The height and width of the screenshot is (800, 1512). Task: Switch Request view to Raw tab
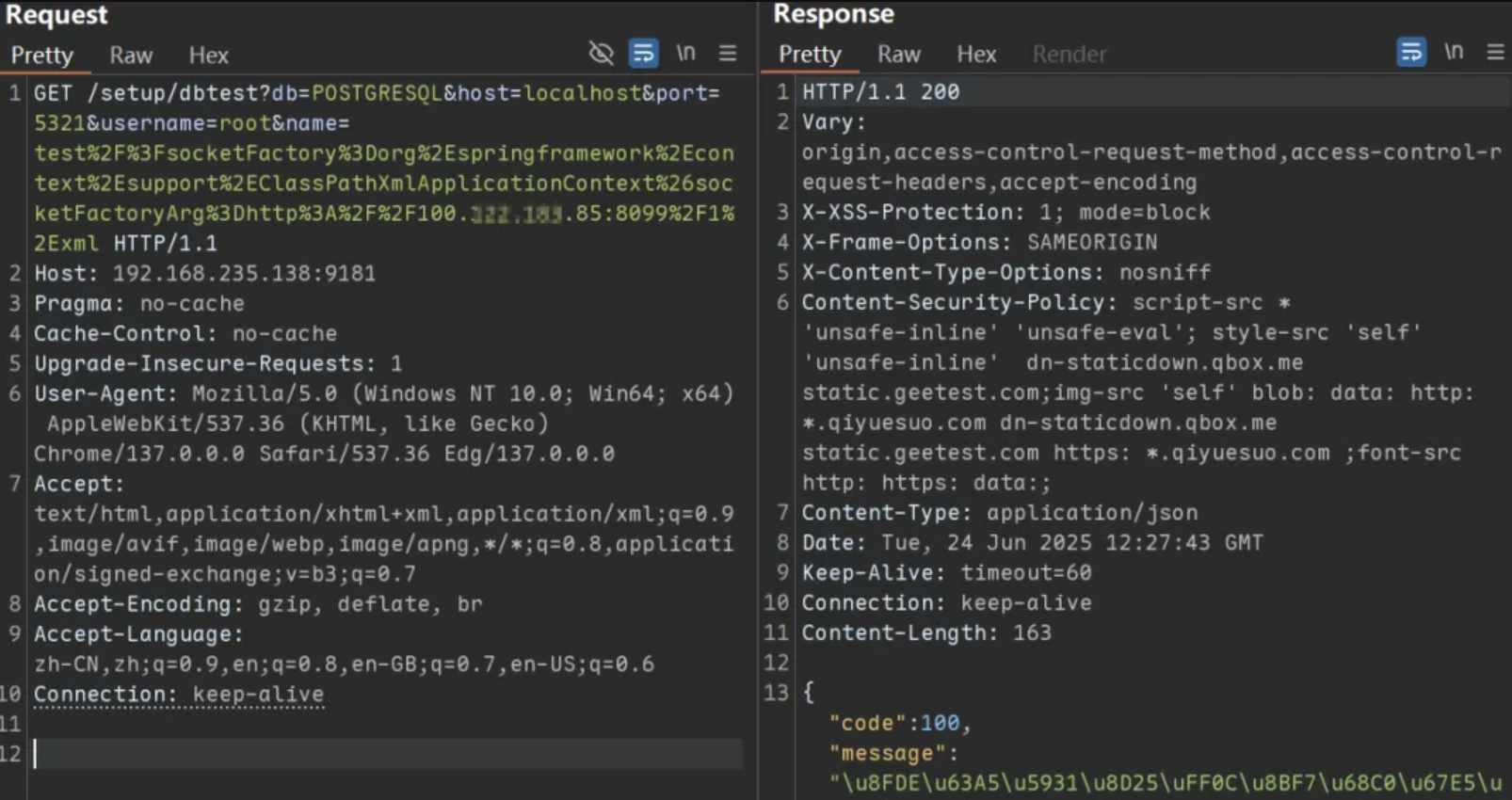[x=131, y=56]
